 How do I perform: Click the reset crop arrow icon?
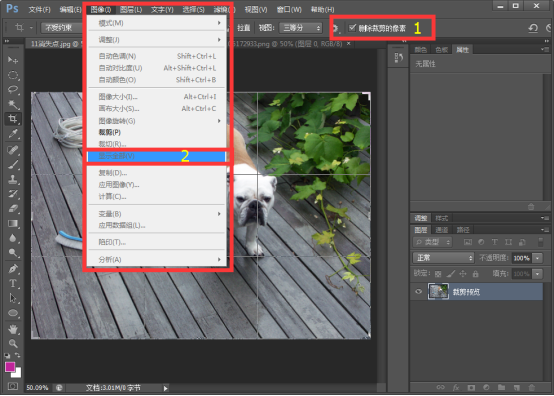tap(533, 28)
